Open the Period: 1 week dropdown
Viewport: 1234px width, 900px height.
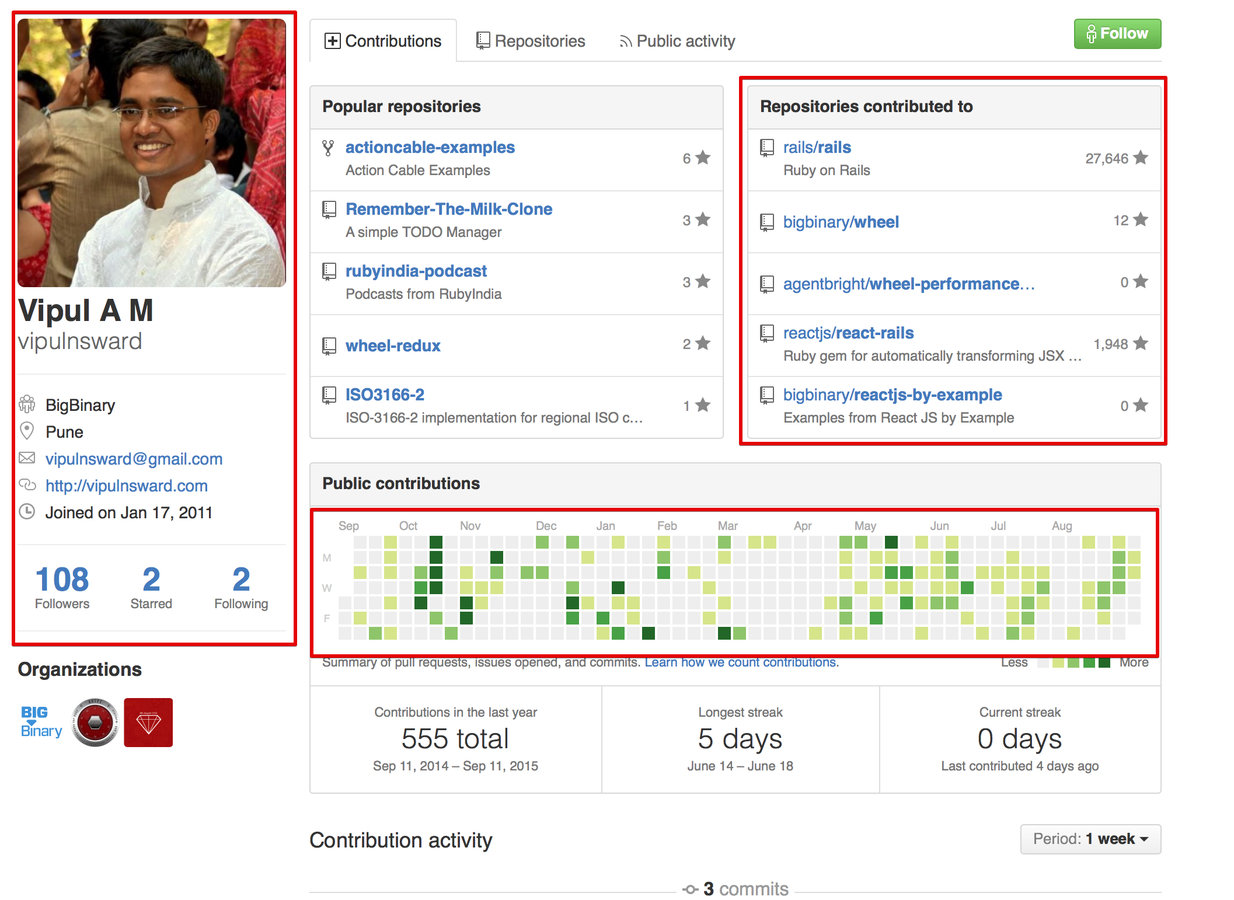(1090, 839)
